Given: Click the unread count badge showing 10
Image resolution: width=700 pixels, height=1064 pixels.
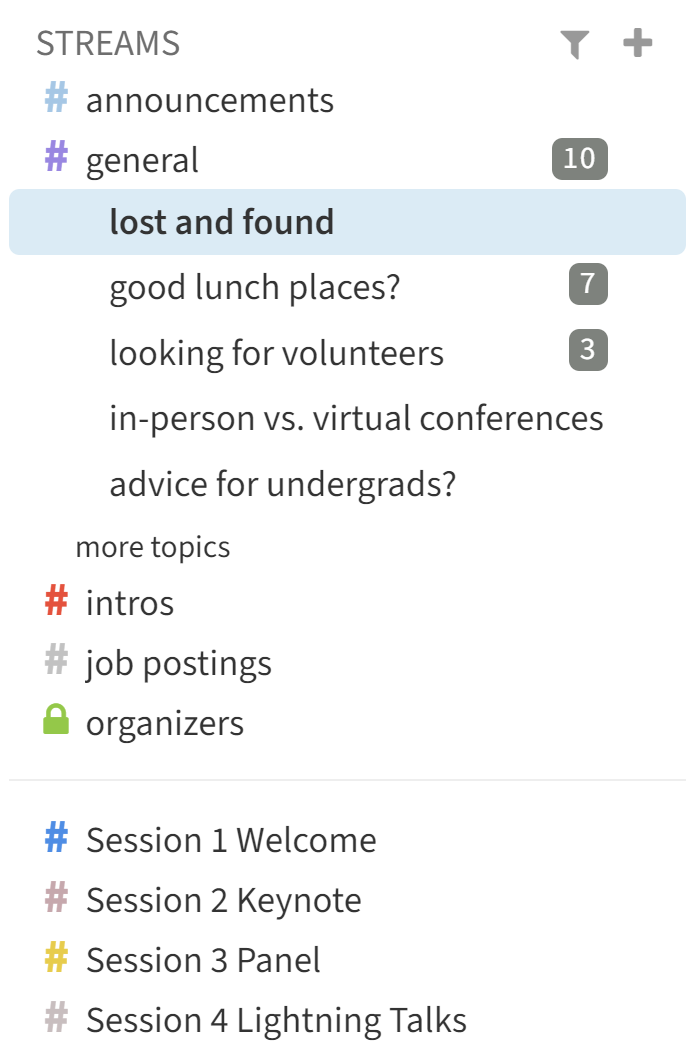Looking at the screenshot, I should click(x=579, y=159).
